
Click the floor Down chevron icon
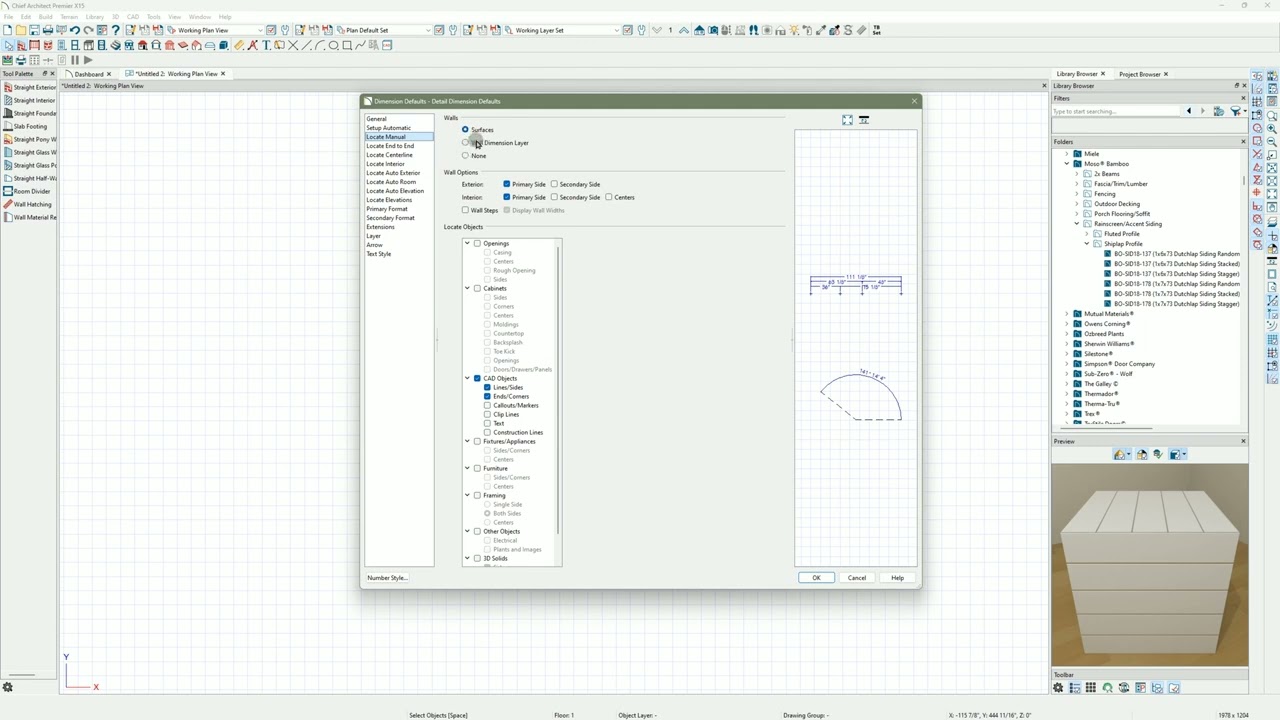(x=657, y=30)
